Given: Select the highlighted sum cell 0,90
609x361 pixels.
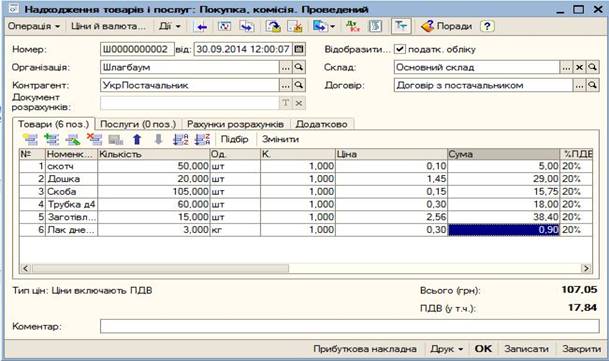Looking at the screenshot, I should (x=503, y=230).
